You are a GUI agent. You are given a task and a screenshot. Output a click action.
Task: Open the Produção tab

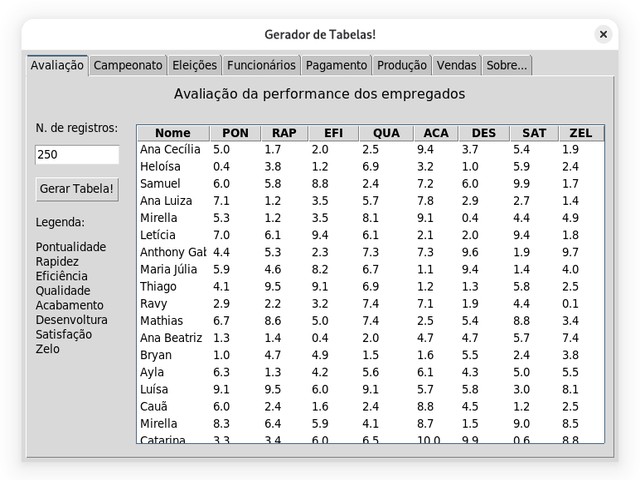pos(401,65)
